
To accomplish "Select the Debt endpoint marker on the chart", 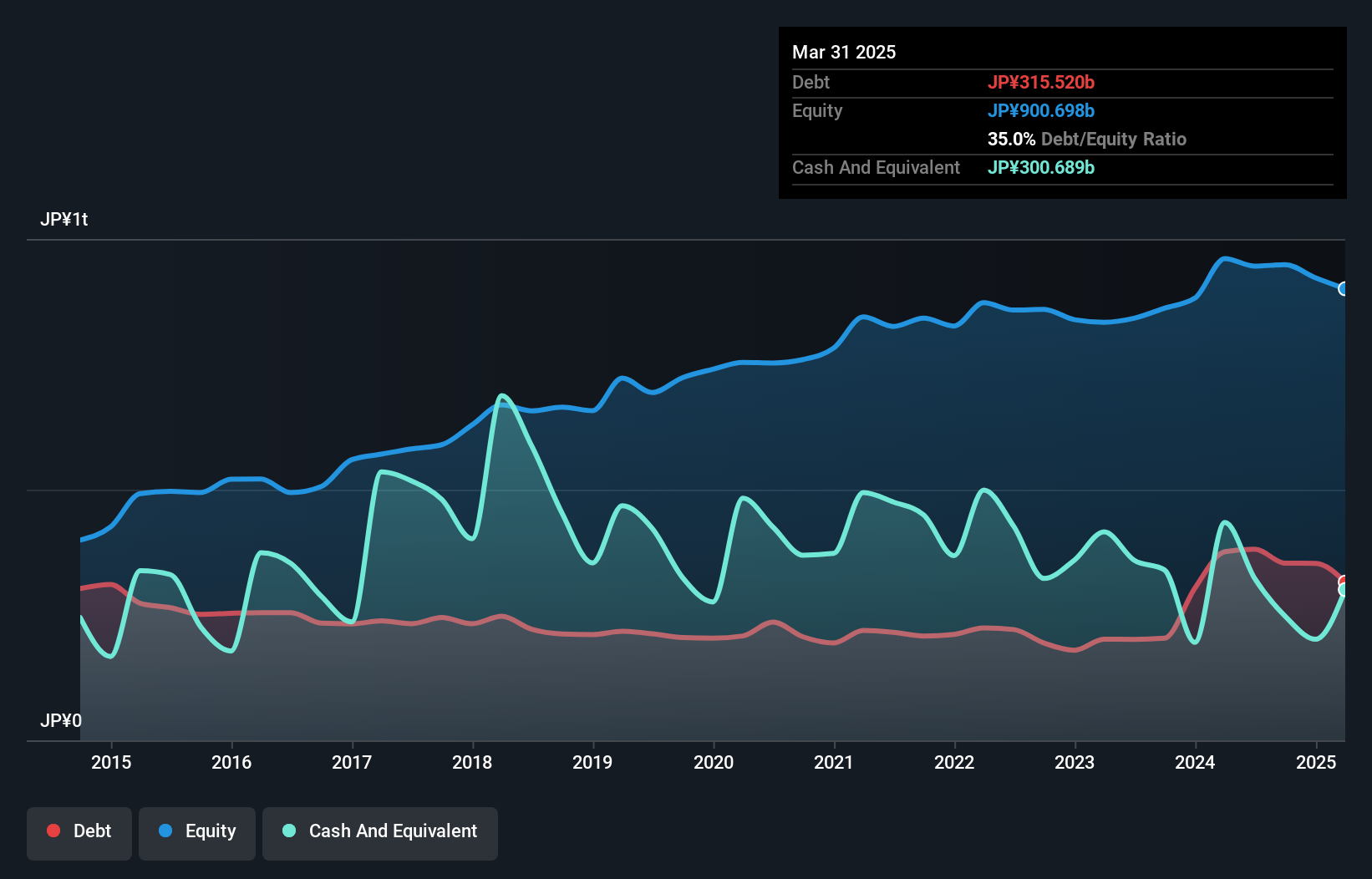I will coord(1344,580).
